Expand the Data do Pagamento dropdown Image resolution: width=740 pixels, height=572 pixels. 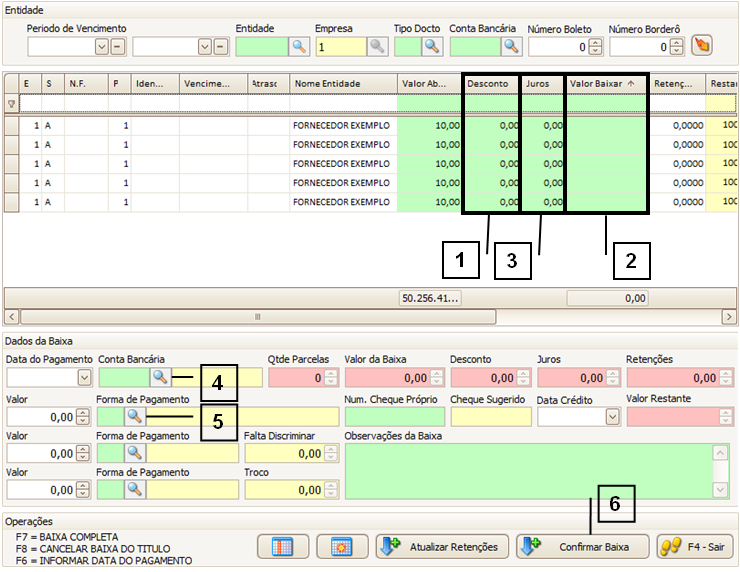84,378
